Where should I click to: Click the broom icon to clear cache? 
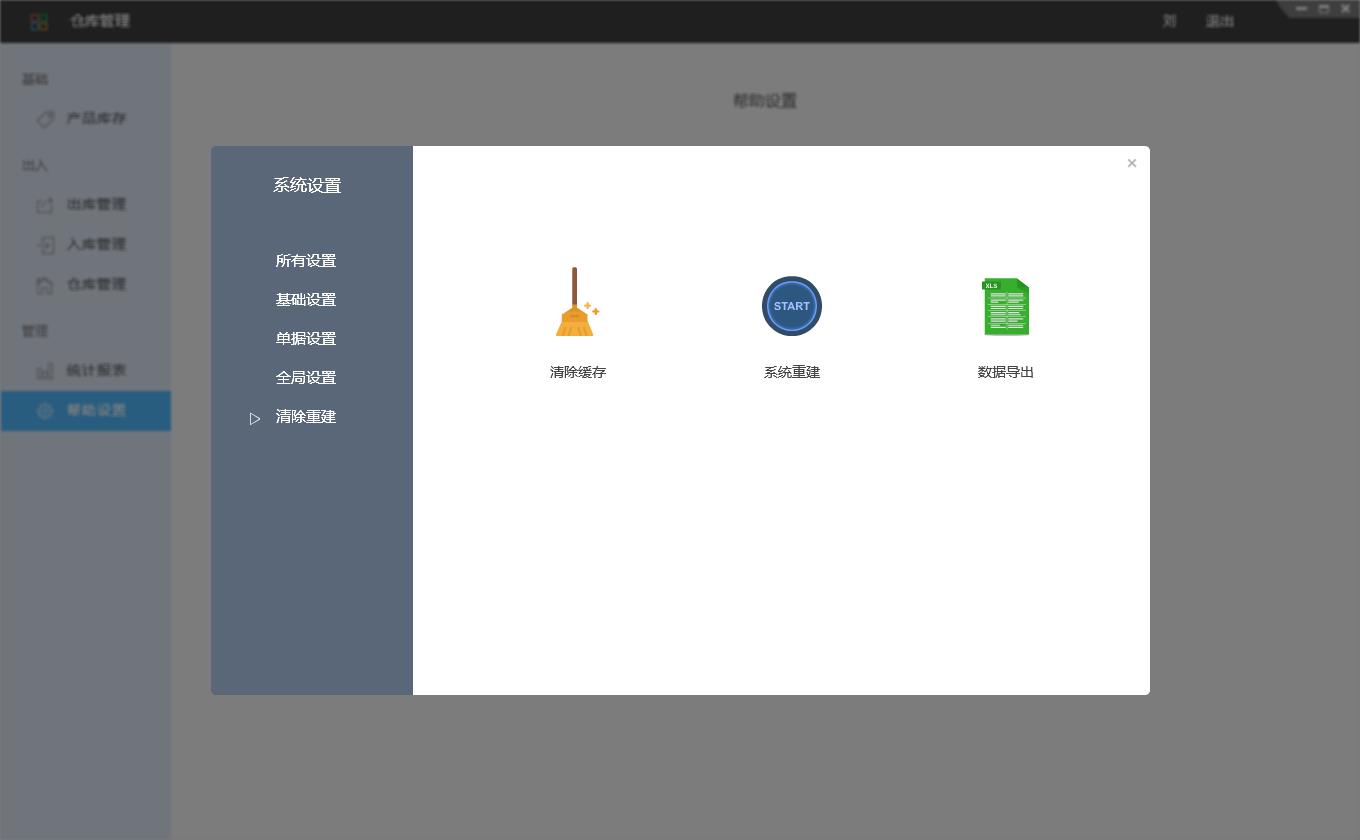tap(577, 303)
